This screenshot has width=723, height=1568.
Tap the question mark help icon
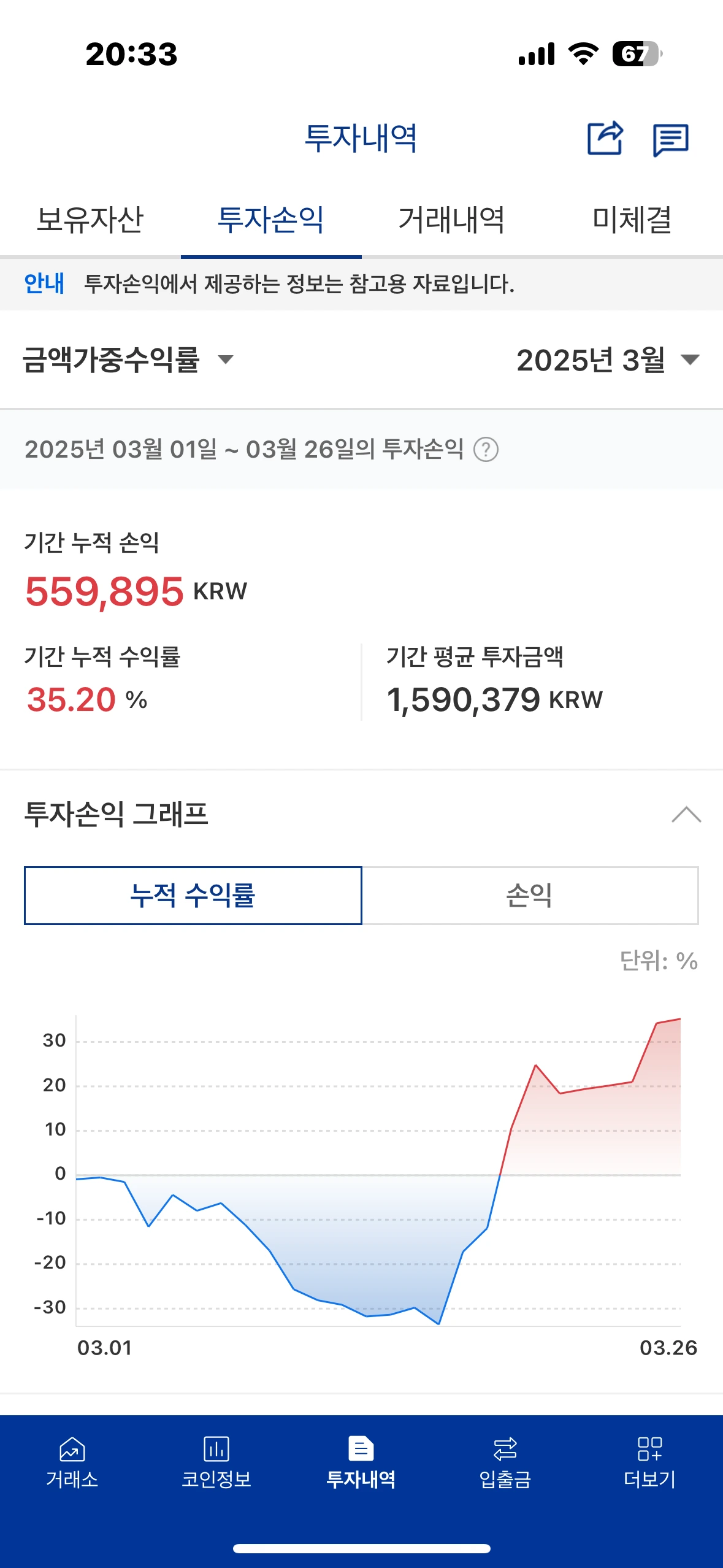click(486, 450)
